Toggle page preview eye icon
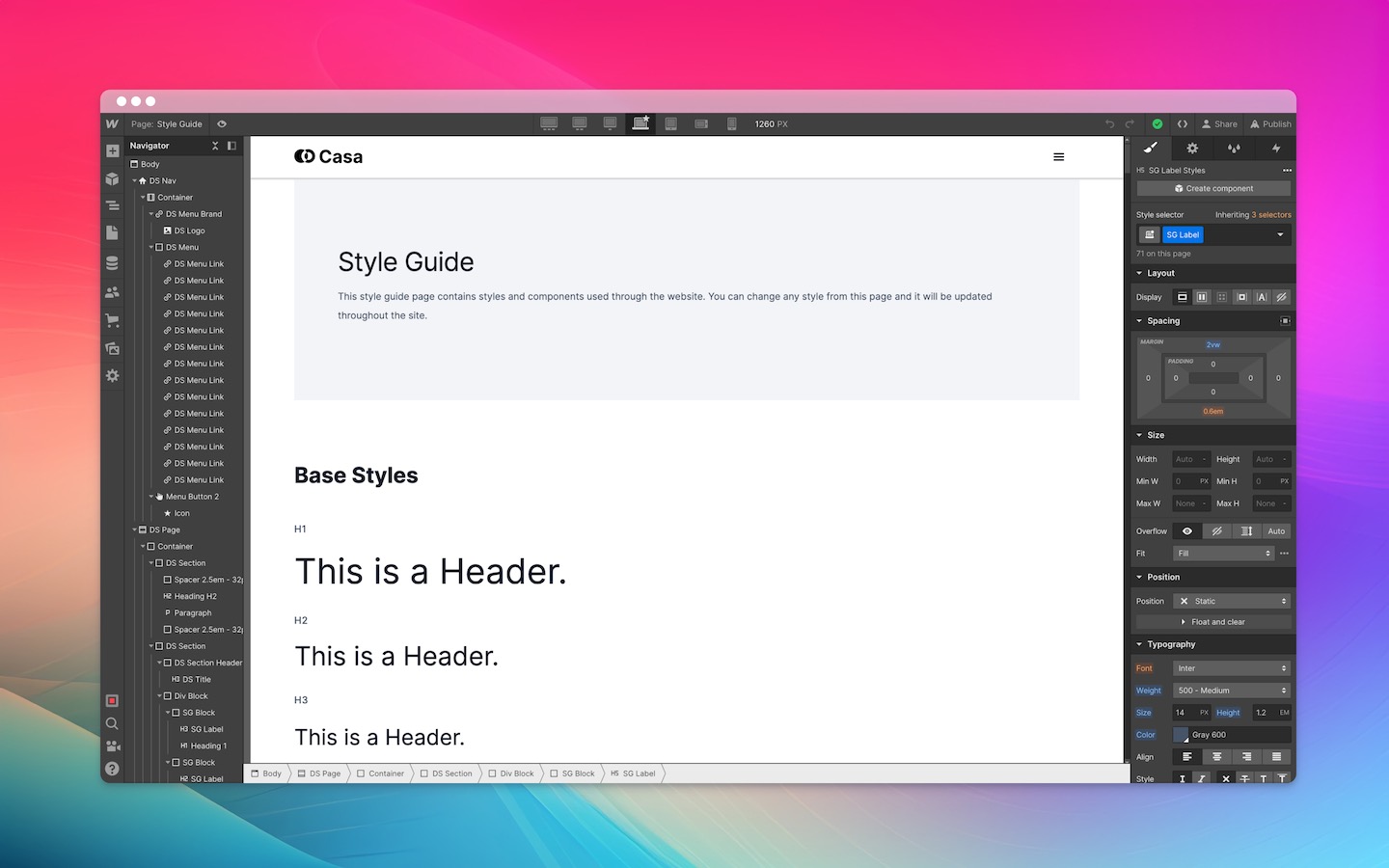The width and height of the screenshot is (1389, 868). [x=222, y=123]
